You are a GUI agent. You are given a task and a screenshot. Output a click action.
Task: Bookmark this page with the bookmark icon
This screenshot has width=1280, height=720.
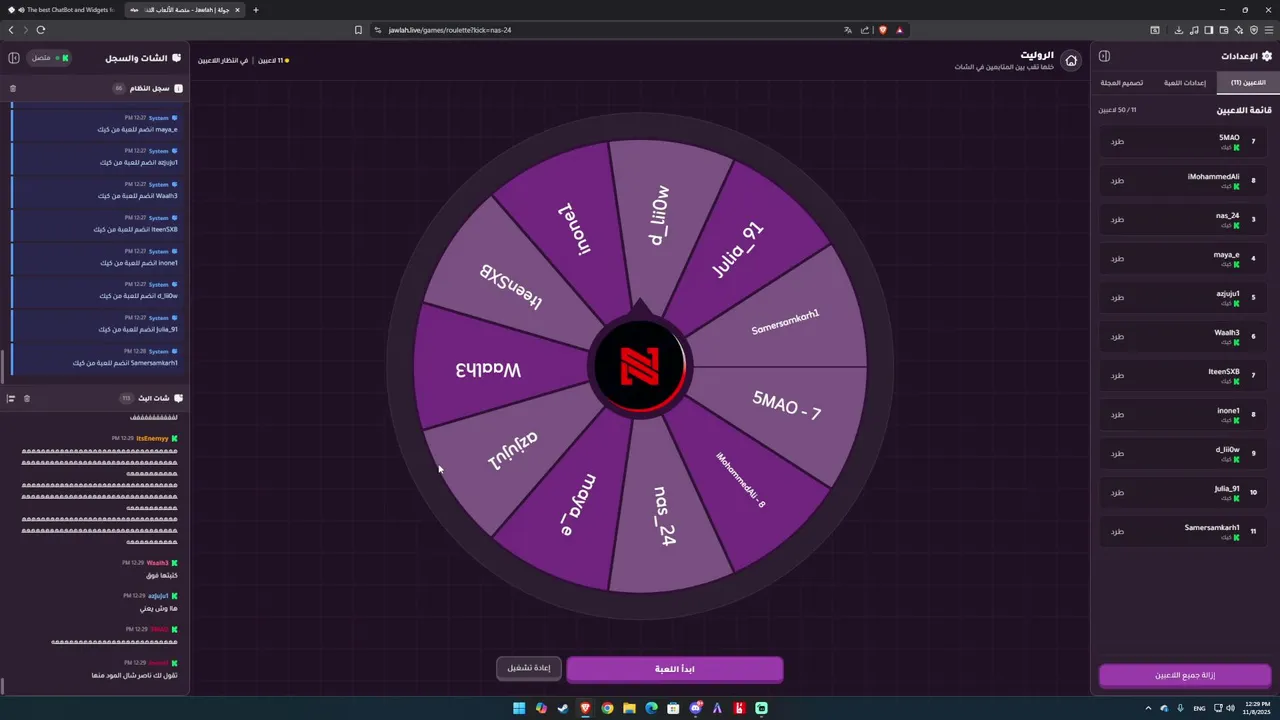point(358,30)
